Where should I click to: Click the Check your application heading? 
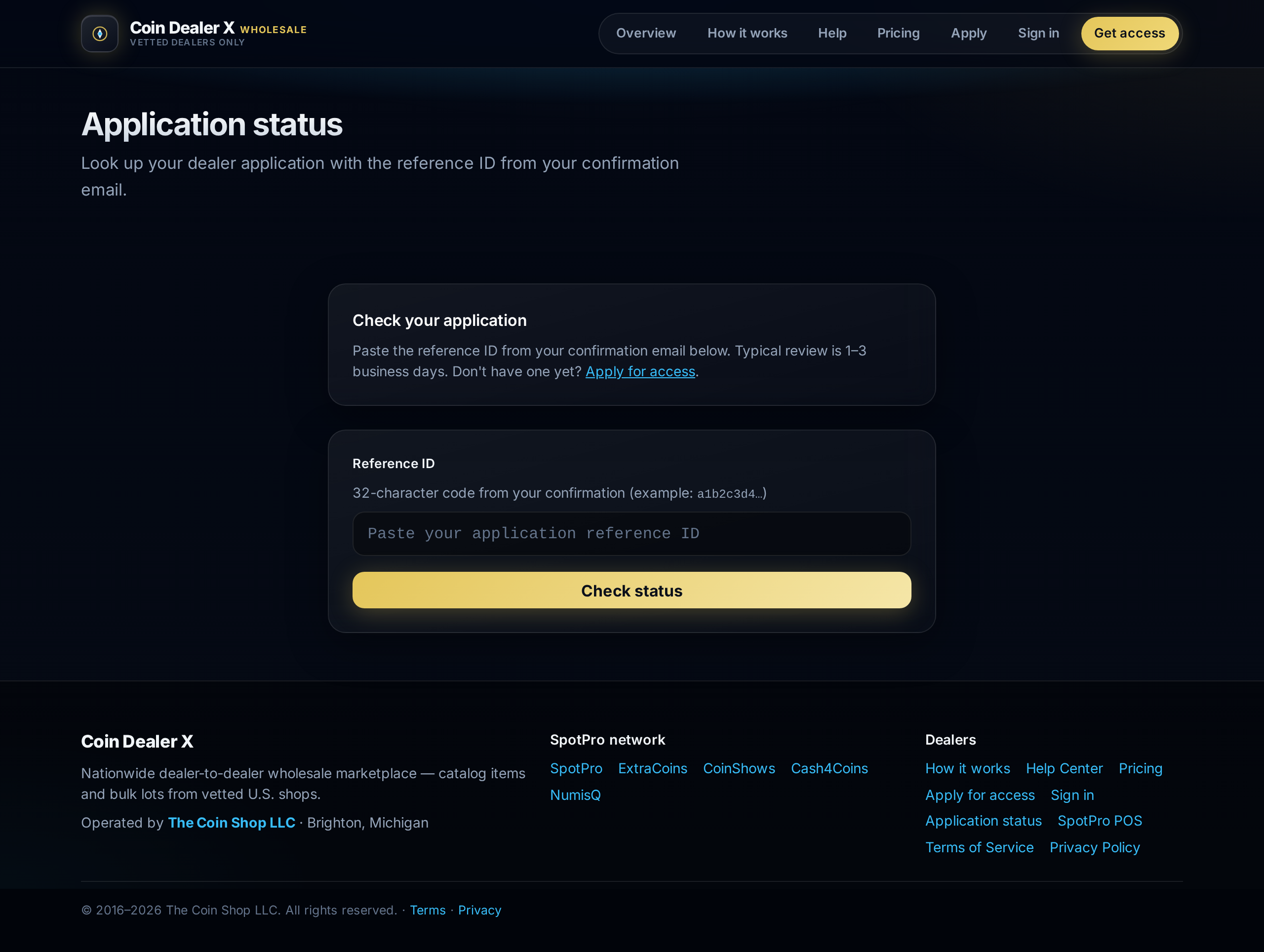(x=439, y=320)
